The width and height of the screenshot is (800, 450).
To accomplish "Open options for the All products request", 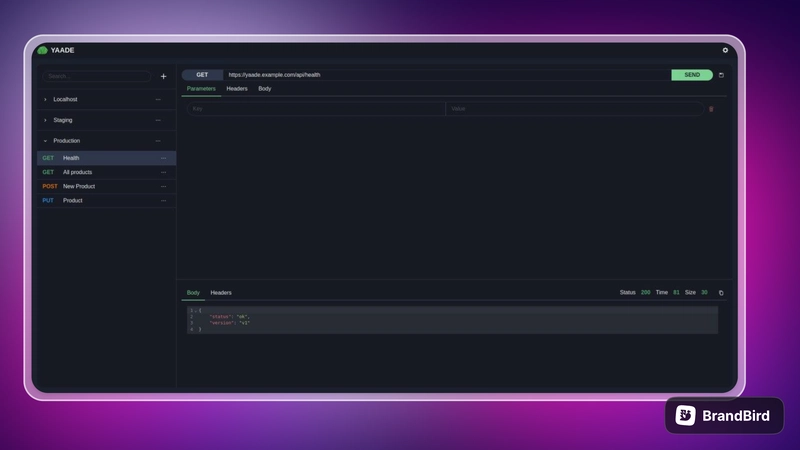I will pos(163,172).
